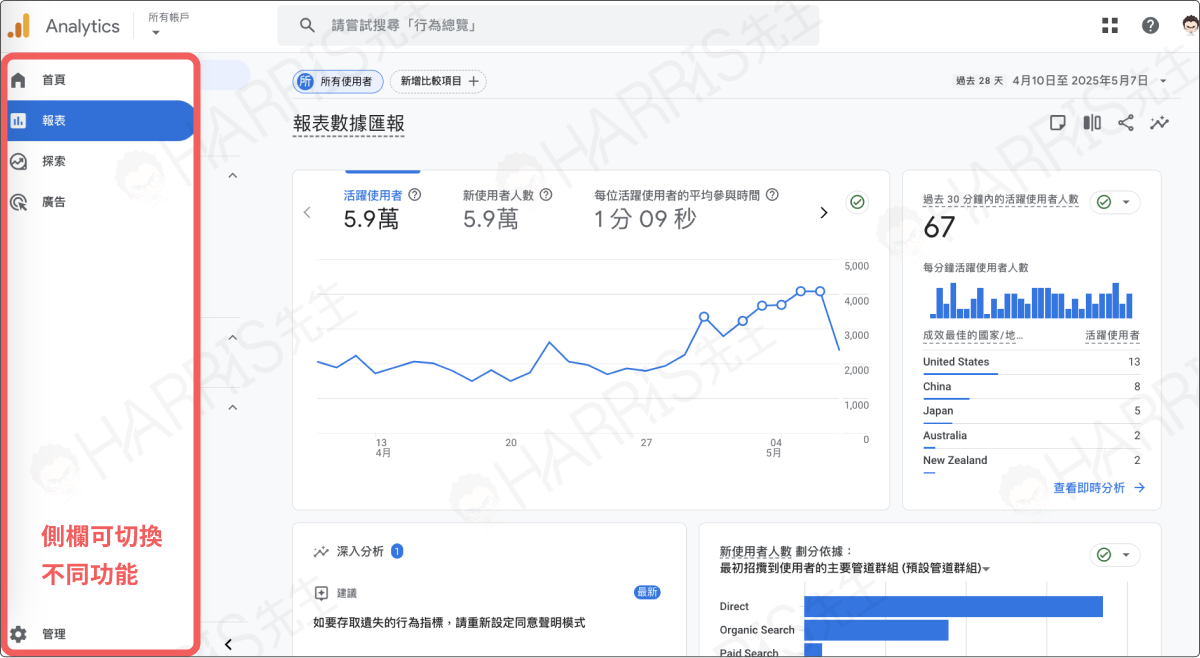Open insight 如要存取遺失的行為指標
1200x658 pixels.
pyautogui.click(x=449, y=623)
